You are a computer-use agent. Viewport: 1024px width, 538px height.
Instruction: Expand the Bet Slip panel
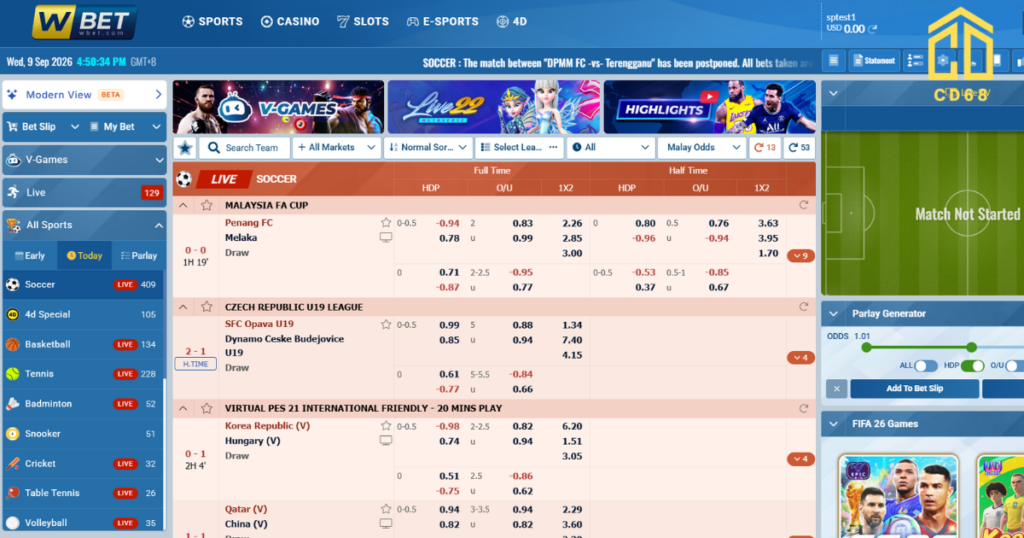pos(42,127)
